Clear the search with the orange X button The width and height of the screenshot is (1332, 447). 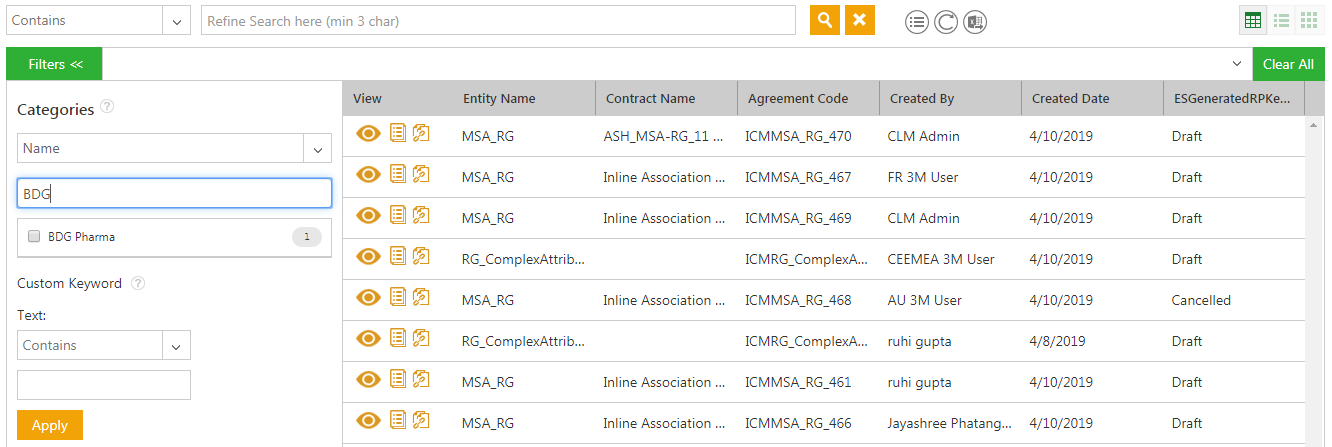(859, 20)
